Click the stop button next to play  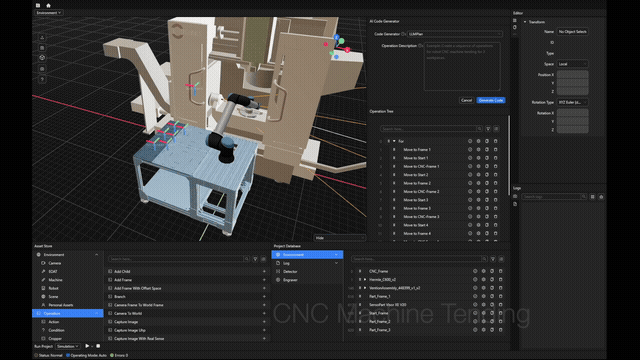point(98,346)
